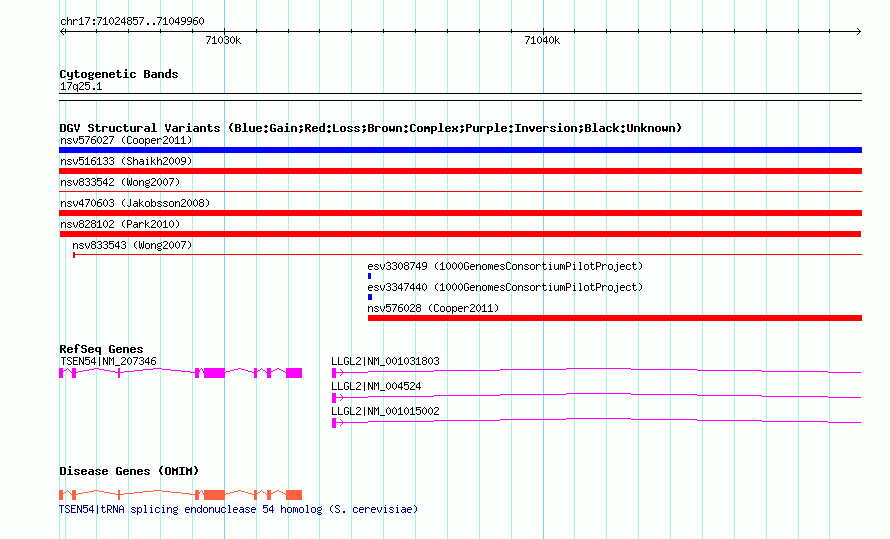
Task: Open the nsv833542 (Wong2007) label
Action: point(120,182)
